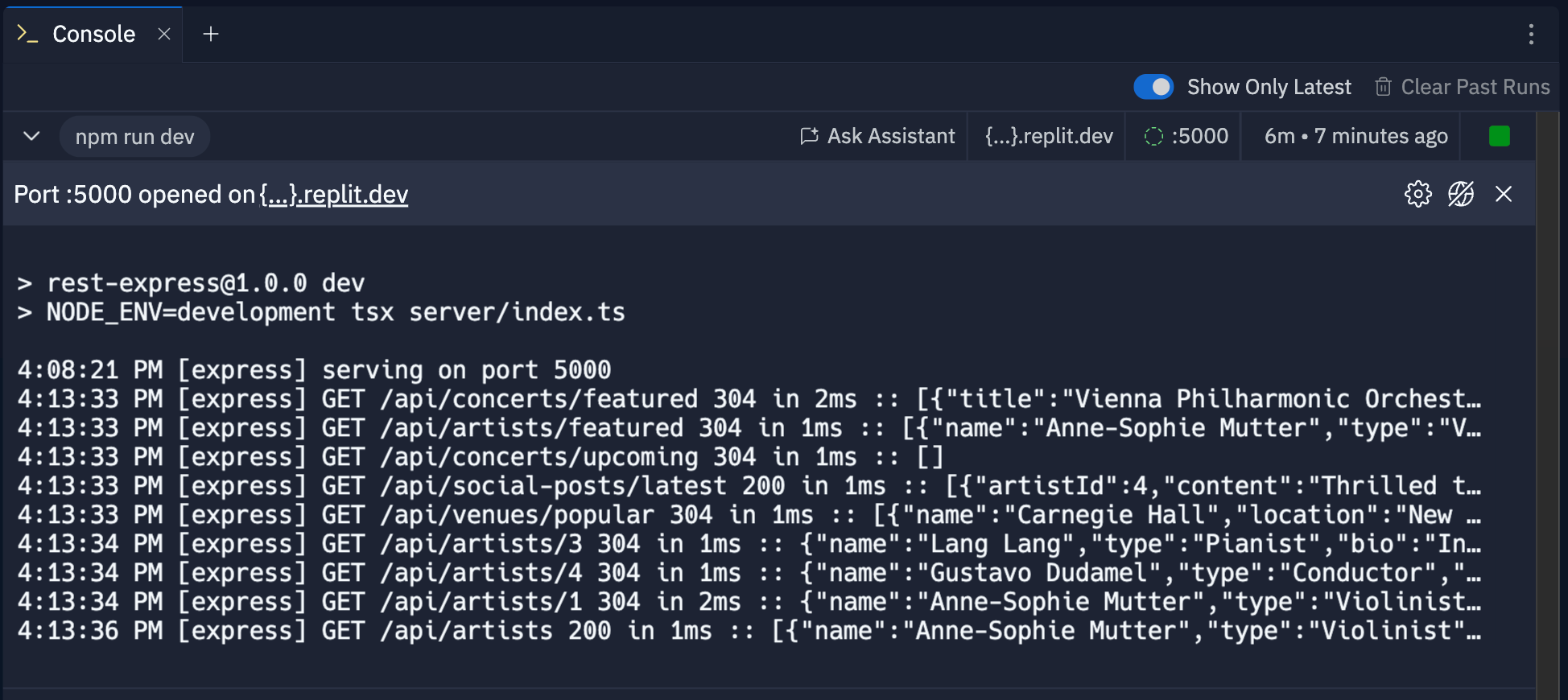Click the GET /api/venues/popular log line
1568x700 pixels.
pos(749,515)
